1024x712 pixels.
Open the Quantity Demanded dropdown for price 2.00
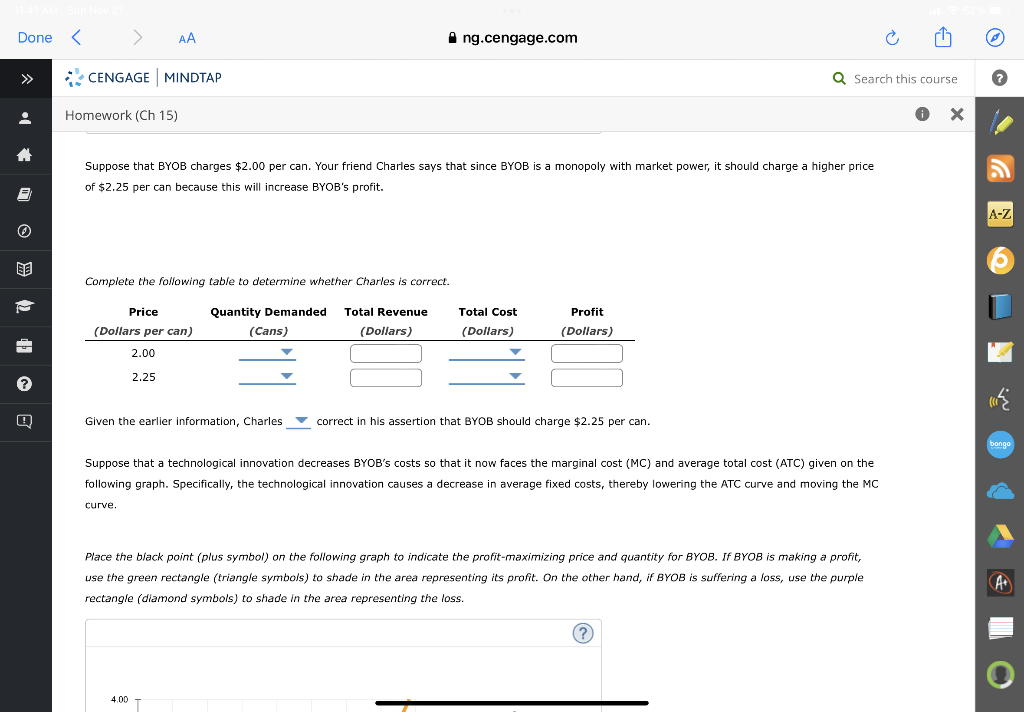(267, 353)
